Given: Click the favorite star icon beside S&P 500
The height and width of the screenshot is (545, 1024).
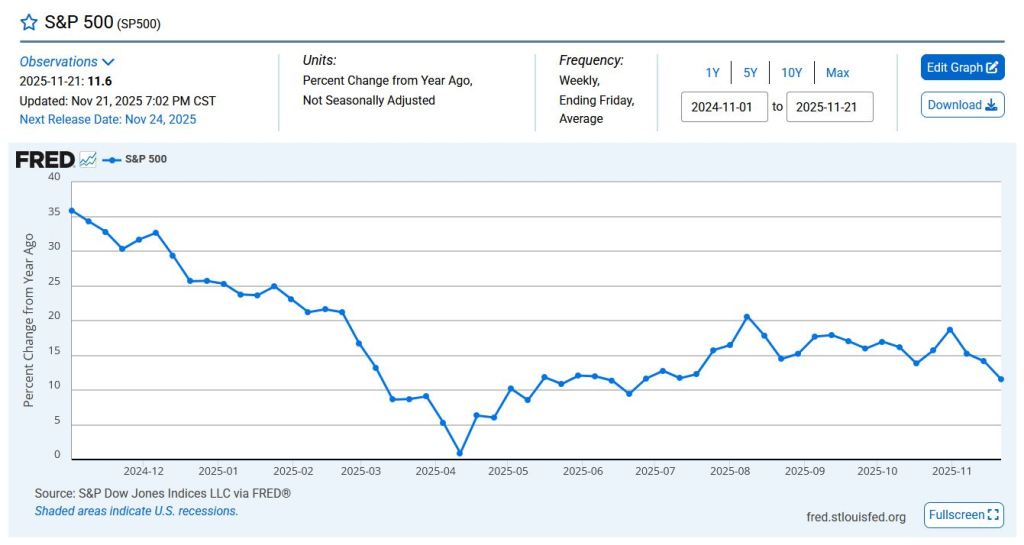Looking at the screenshot, I should pos(29,22).
